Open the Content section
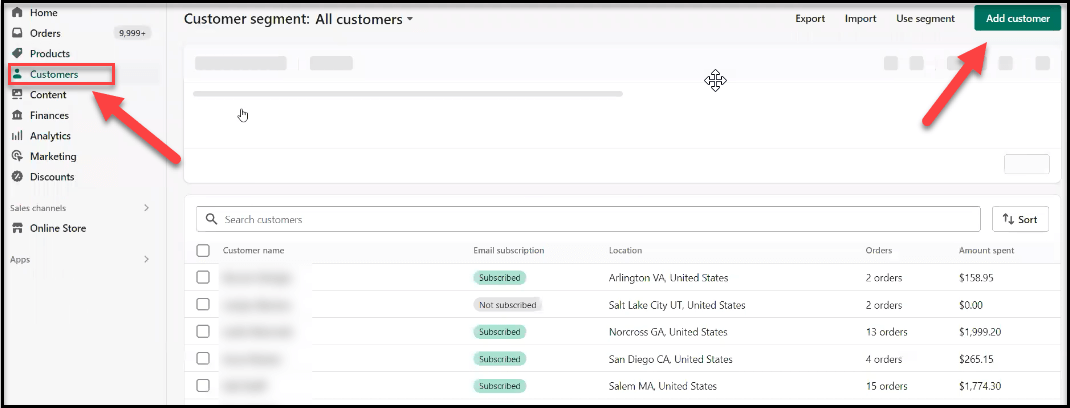This screenshot has width=1070, height=408. [48, 95]
